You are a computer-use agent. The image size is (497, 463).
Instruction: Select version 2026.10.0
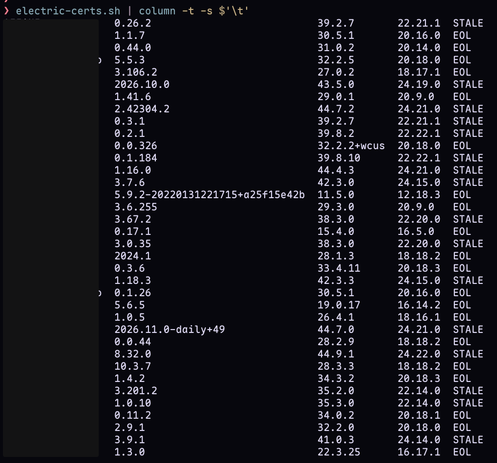point(142,84)
